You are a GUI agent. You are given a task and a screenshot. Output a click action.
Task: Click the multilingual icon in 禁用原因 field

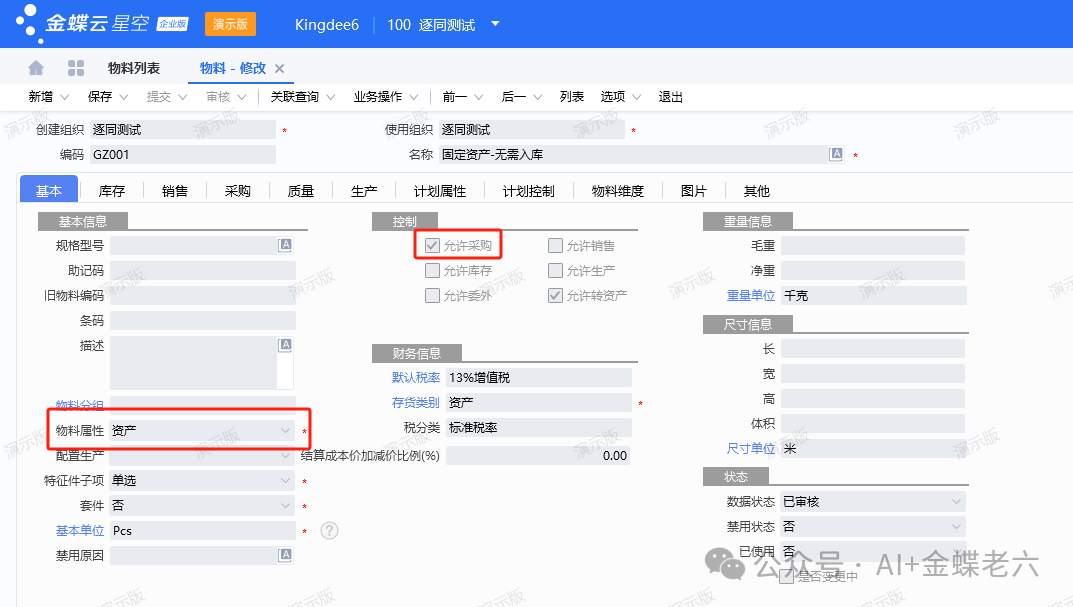(x=285, y=555)
